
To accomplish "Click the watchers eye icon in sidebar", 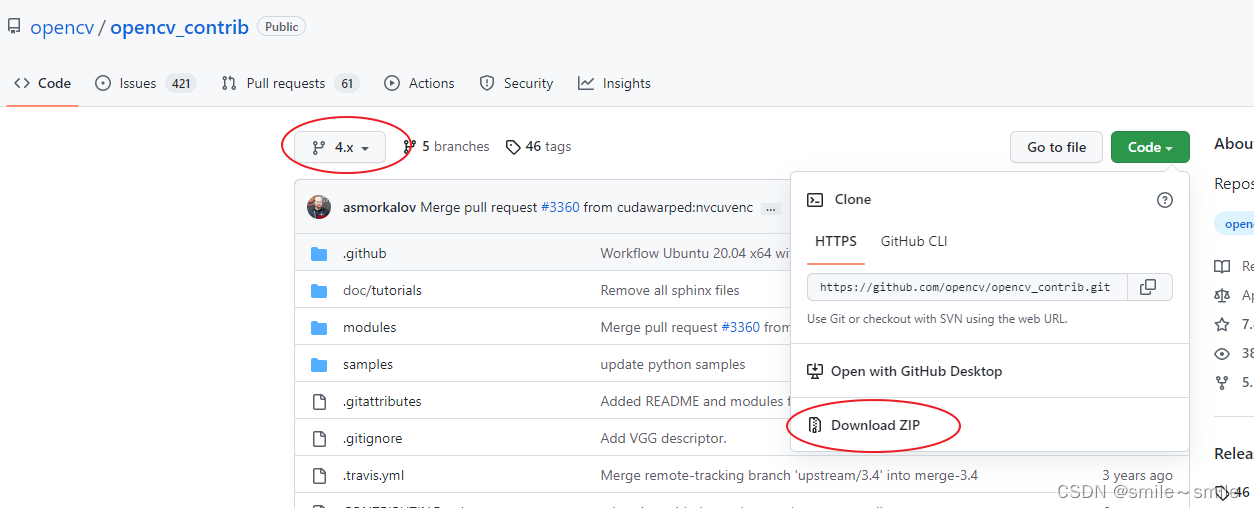I will (x=1222, y=353).
